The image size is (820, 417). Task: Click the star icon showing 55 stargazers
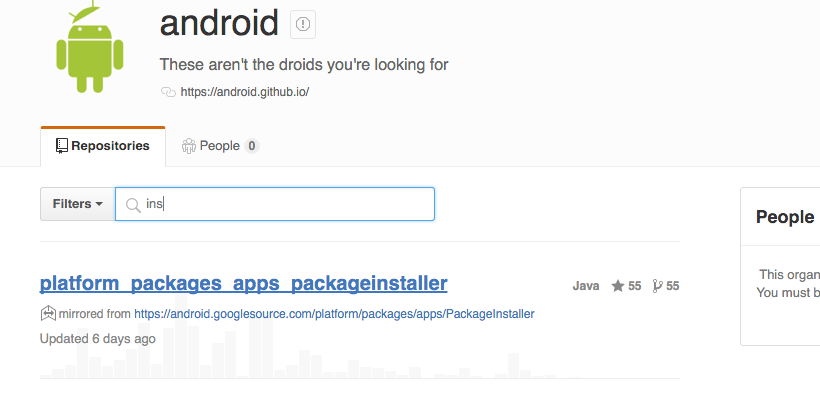pyautogui.click(x=618, y=286)
